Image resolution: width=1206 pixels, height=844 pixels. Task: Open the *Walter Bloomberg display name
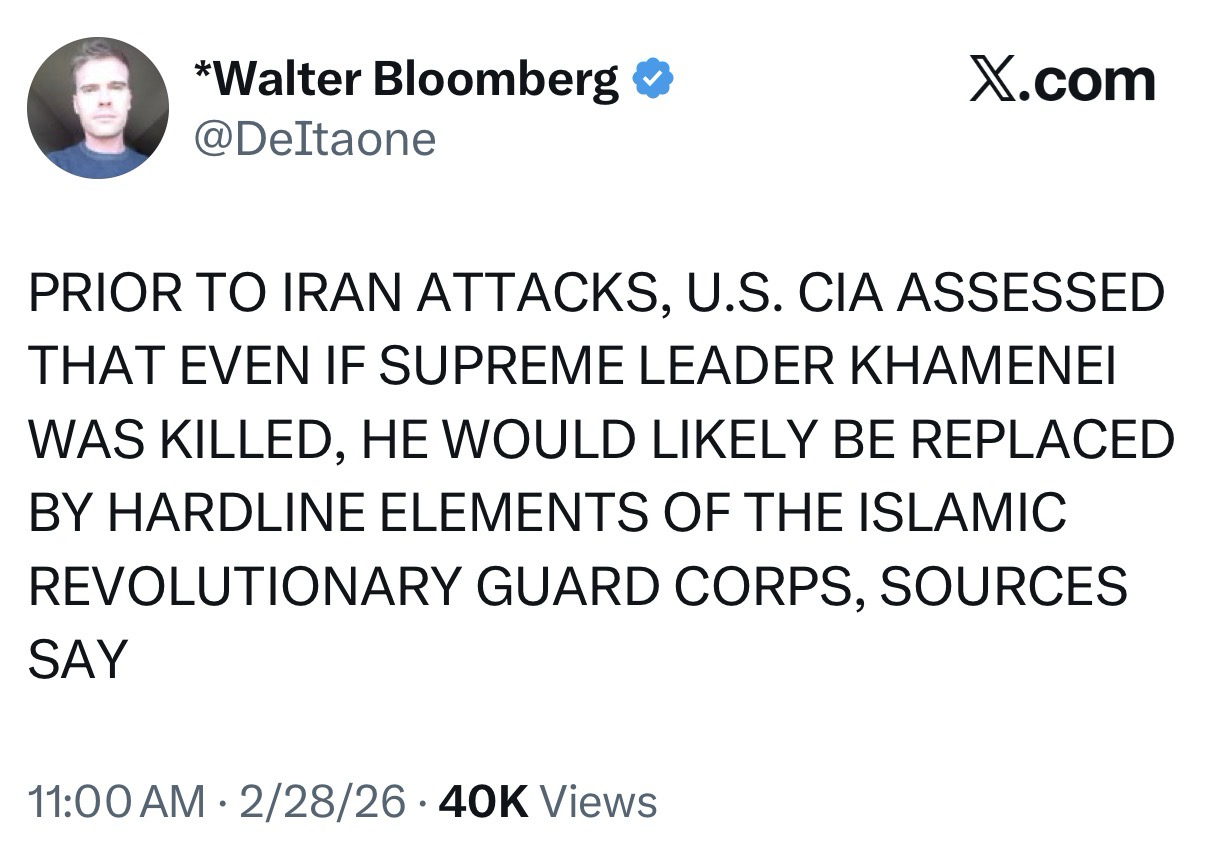[404, 80]
